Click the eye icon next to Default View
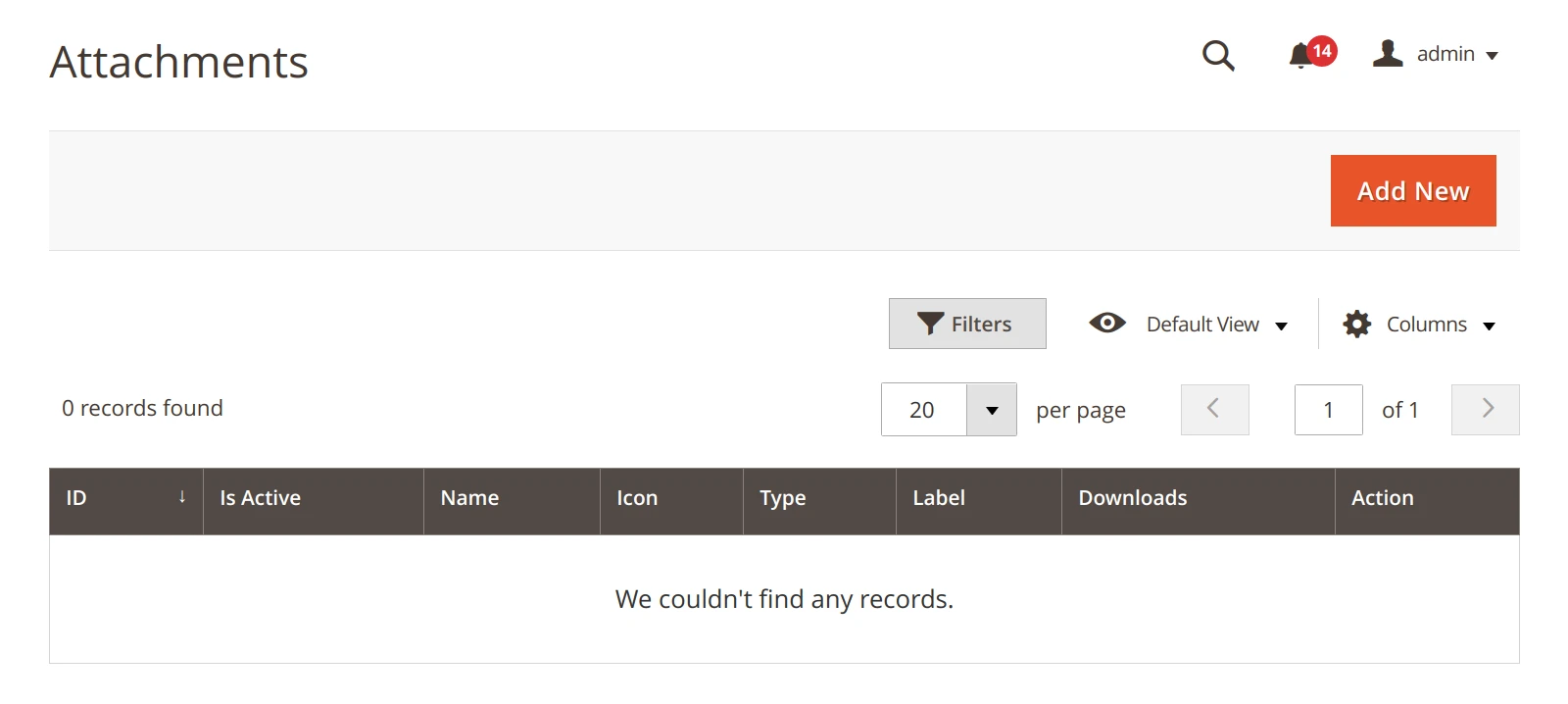The height and width of the screenshot is (704, 1568). tap(1106, 323)
